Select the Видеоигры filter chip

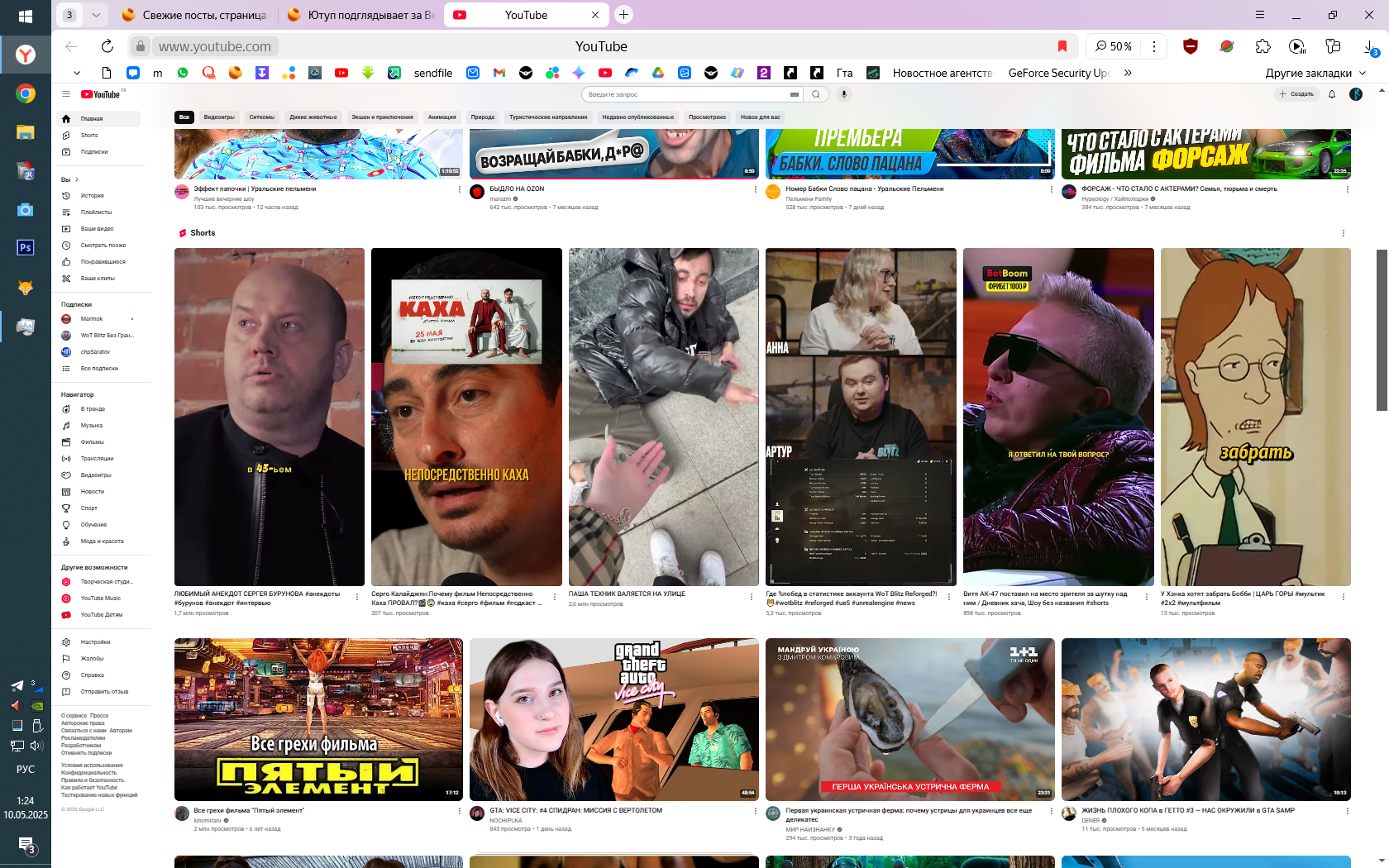click(x=219, y=117)
